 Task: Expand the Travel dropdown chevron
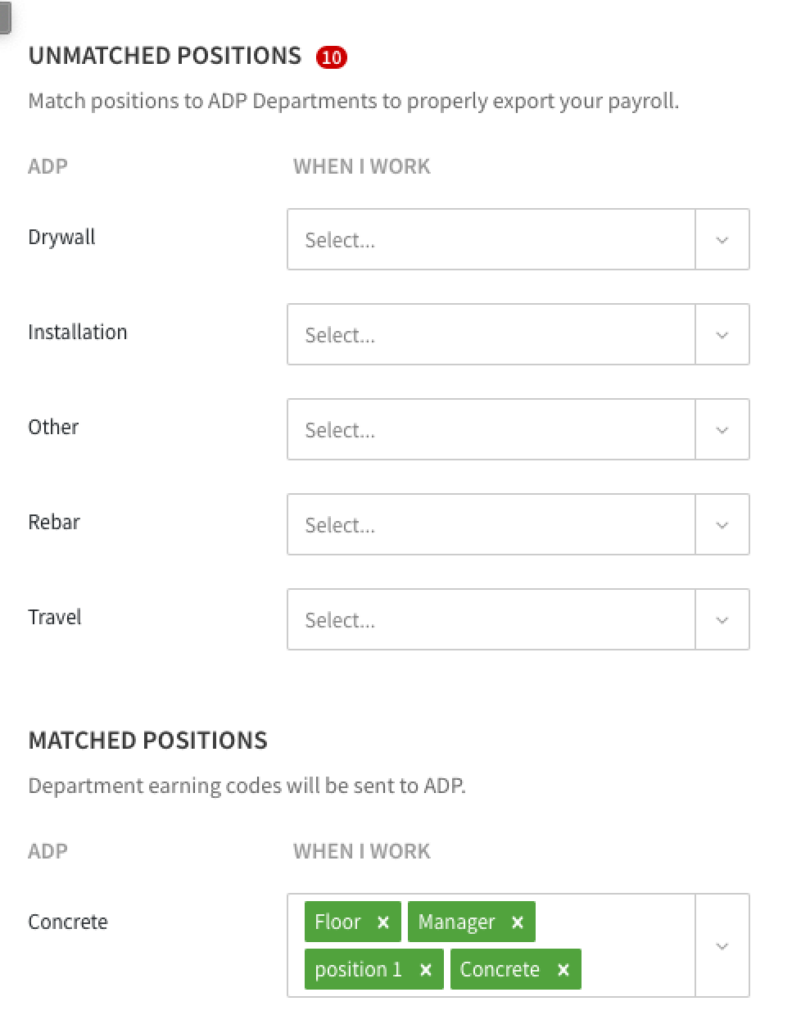click(722, 620)
